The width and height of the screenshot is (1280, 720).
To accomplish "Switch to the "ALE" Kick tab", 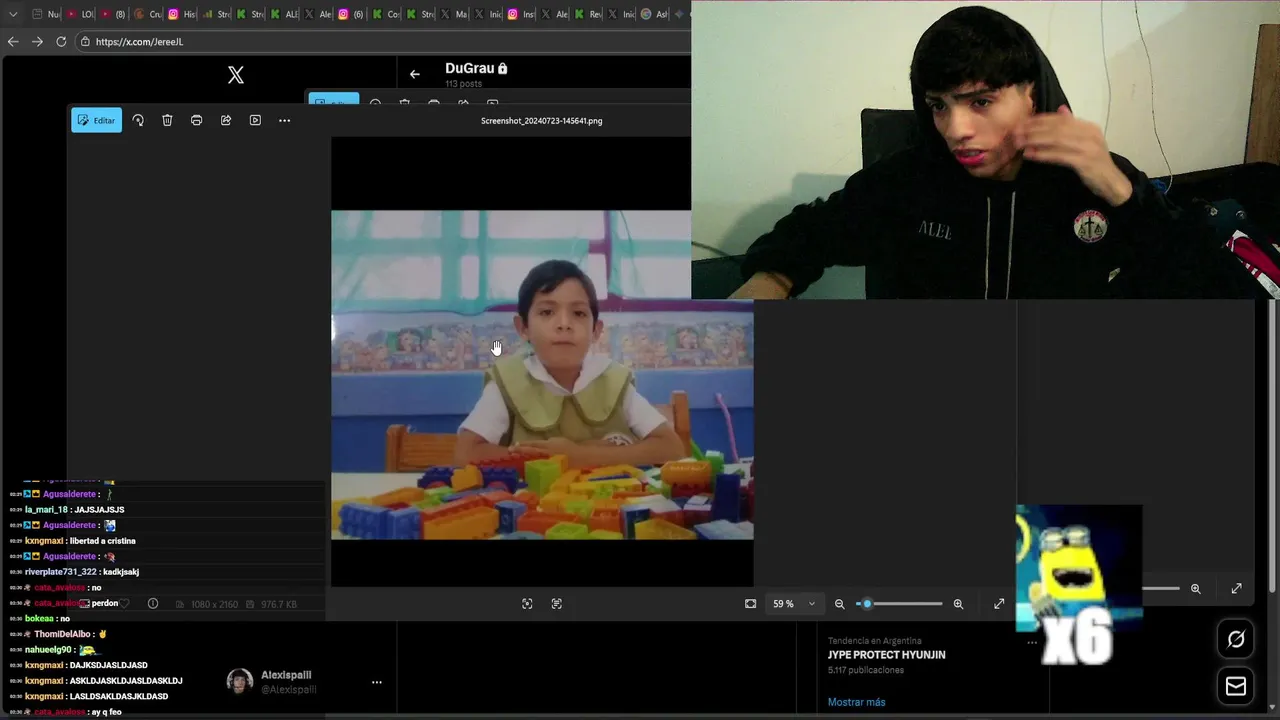I will tap(284, 14).
